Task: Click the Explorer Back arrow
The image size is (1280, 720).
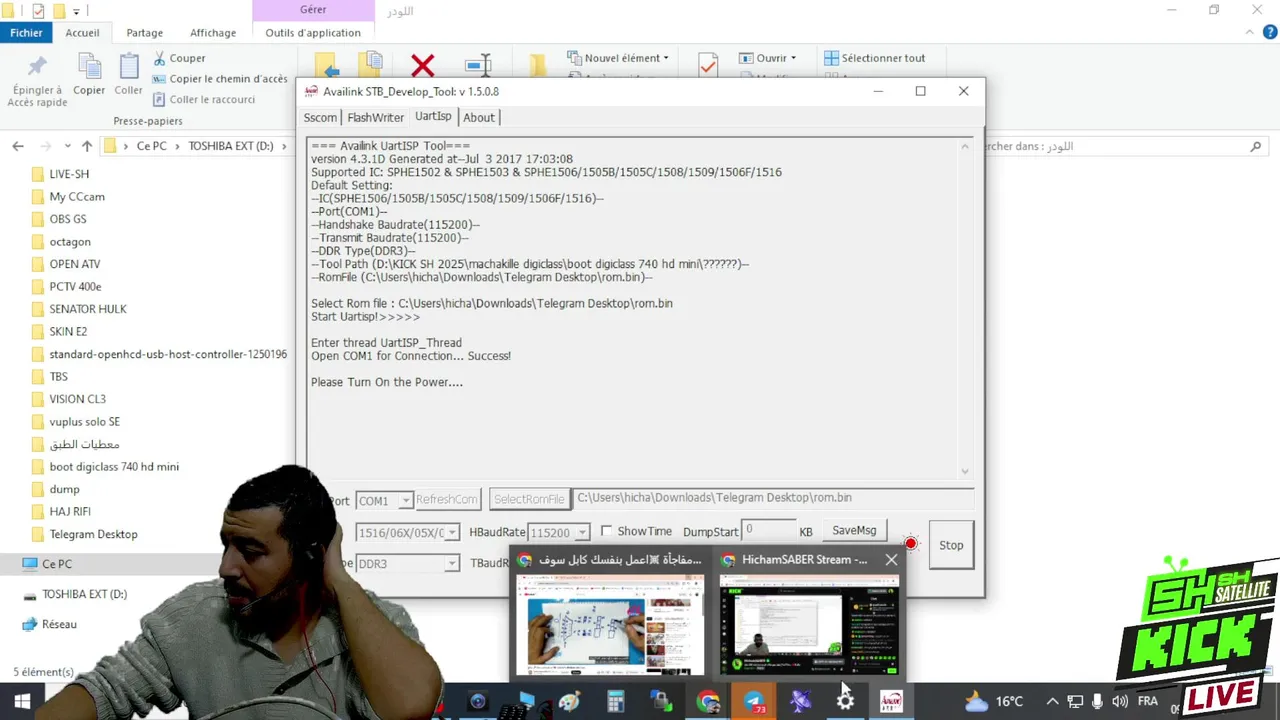Action: point(18,146)
